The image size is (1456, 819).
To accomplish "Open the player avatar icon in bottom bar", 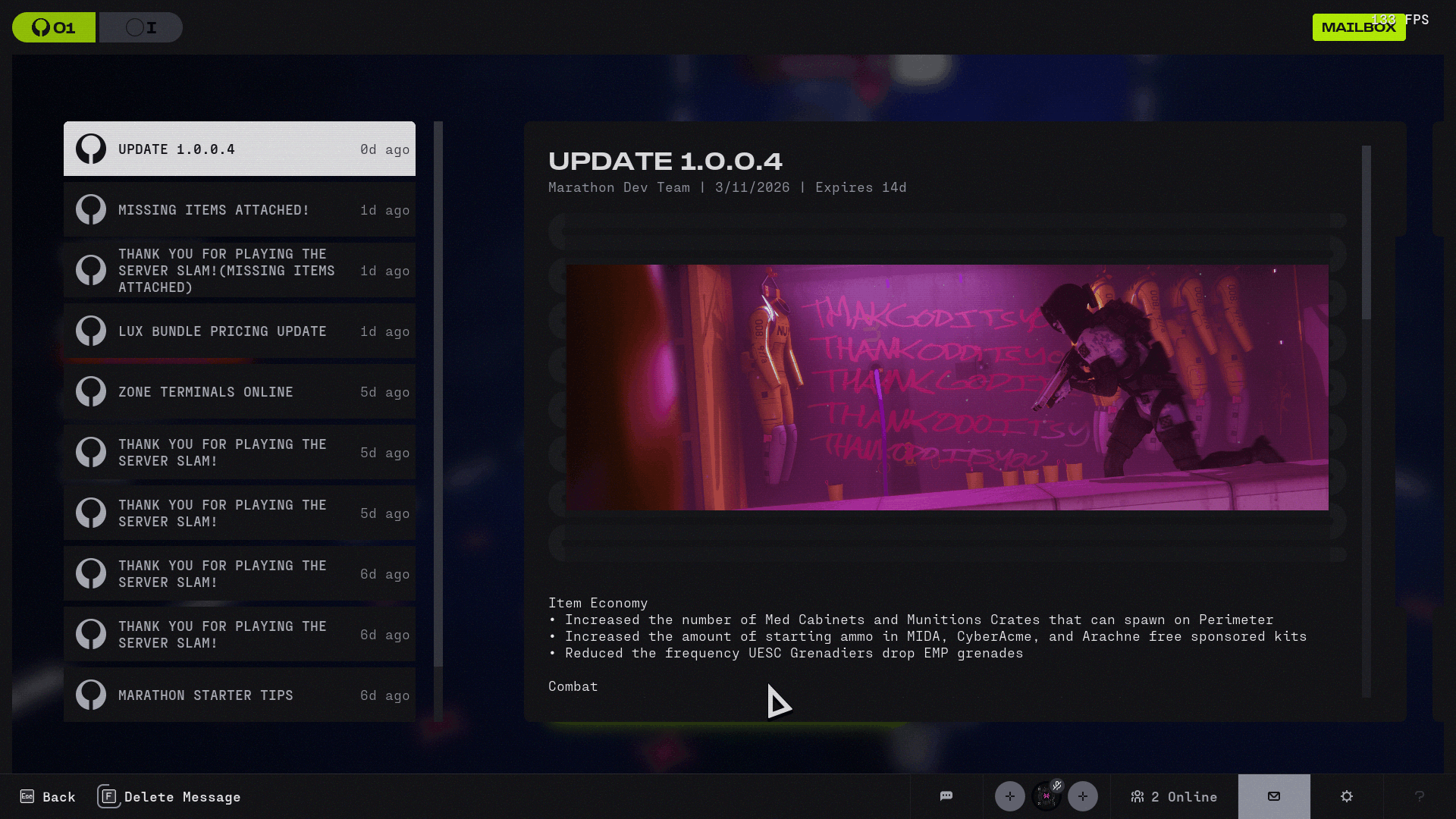I will tap(1046, 797).
